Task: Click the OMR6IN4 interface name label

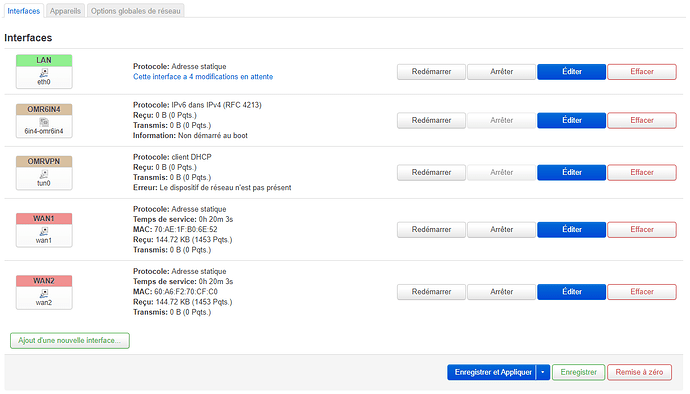Action: 44,109
